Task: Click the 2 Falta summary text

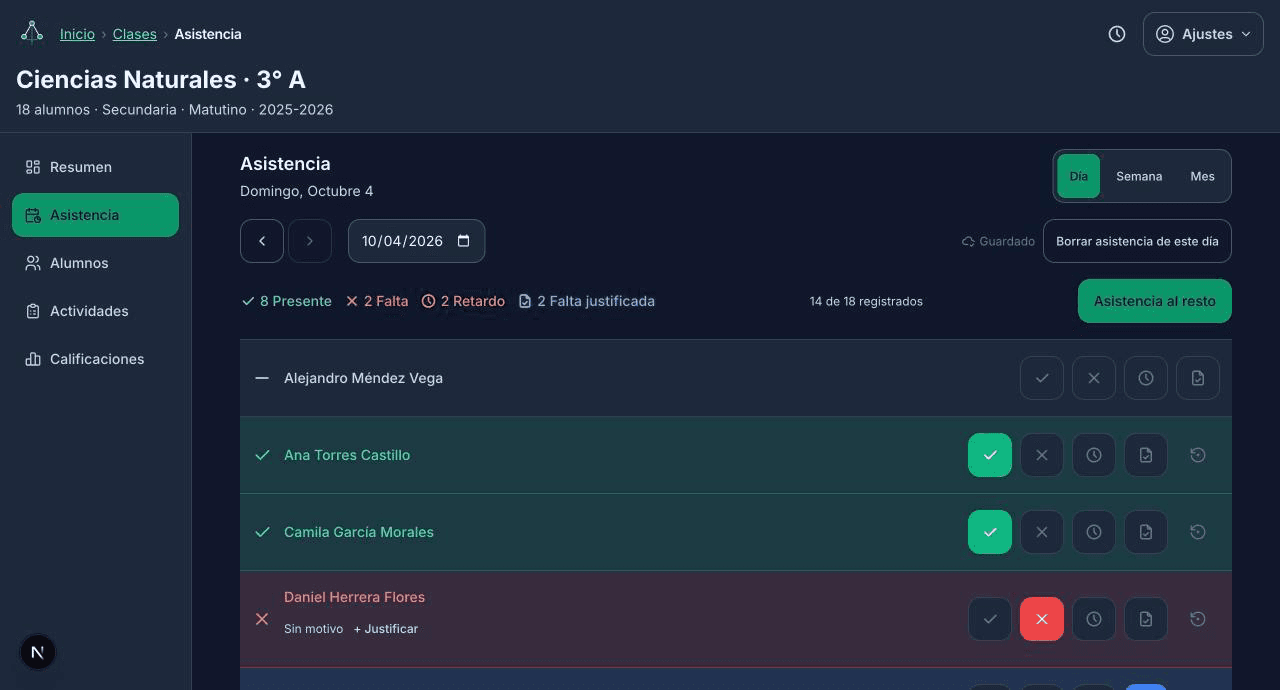Action: 377,301
